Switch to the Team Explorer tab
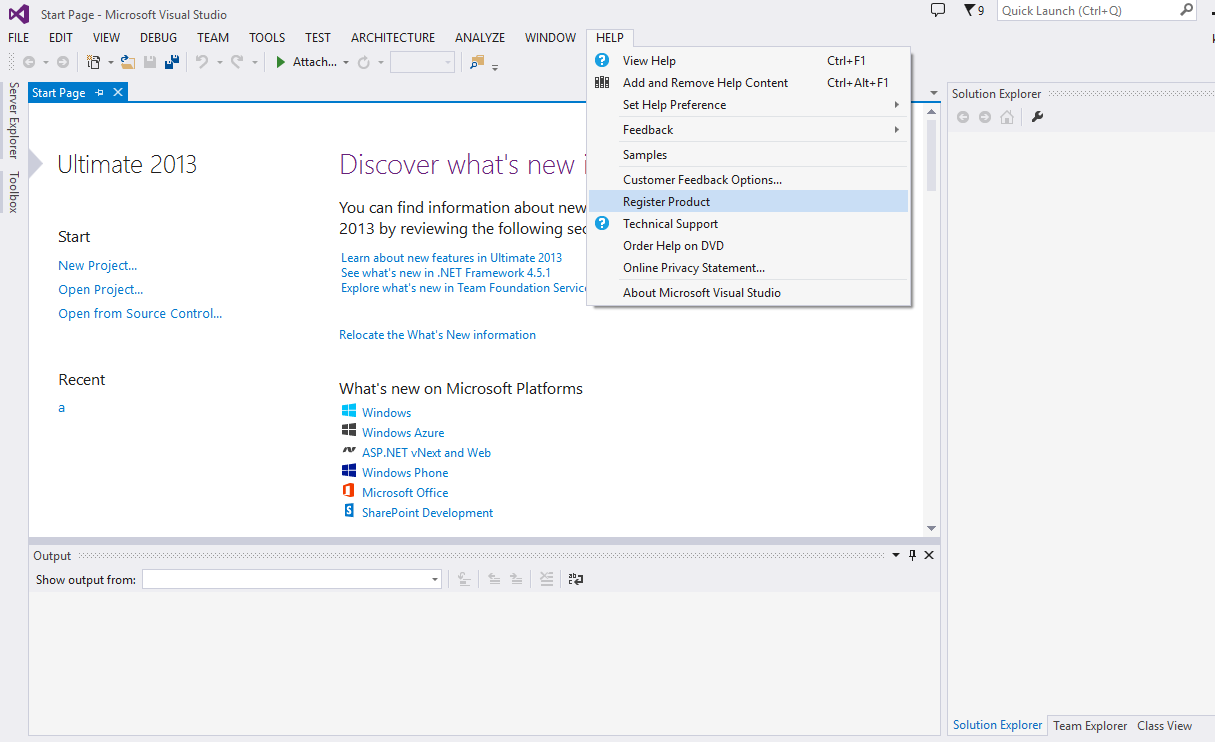The image size is (1215, 742). (x=1090, y=726)
